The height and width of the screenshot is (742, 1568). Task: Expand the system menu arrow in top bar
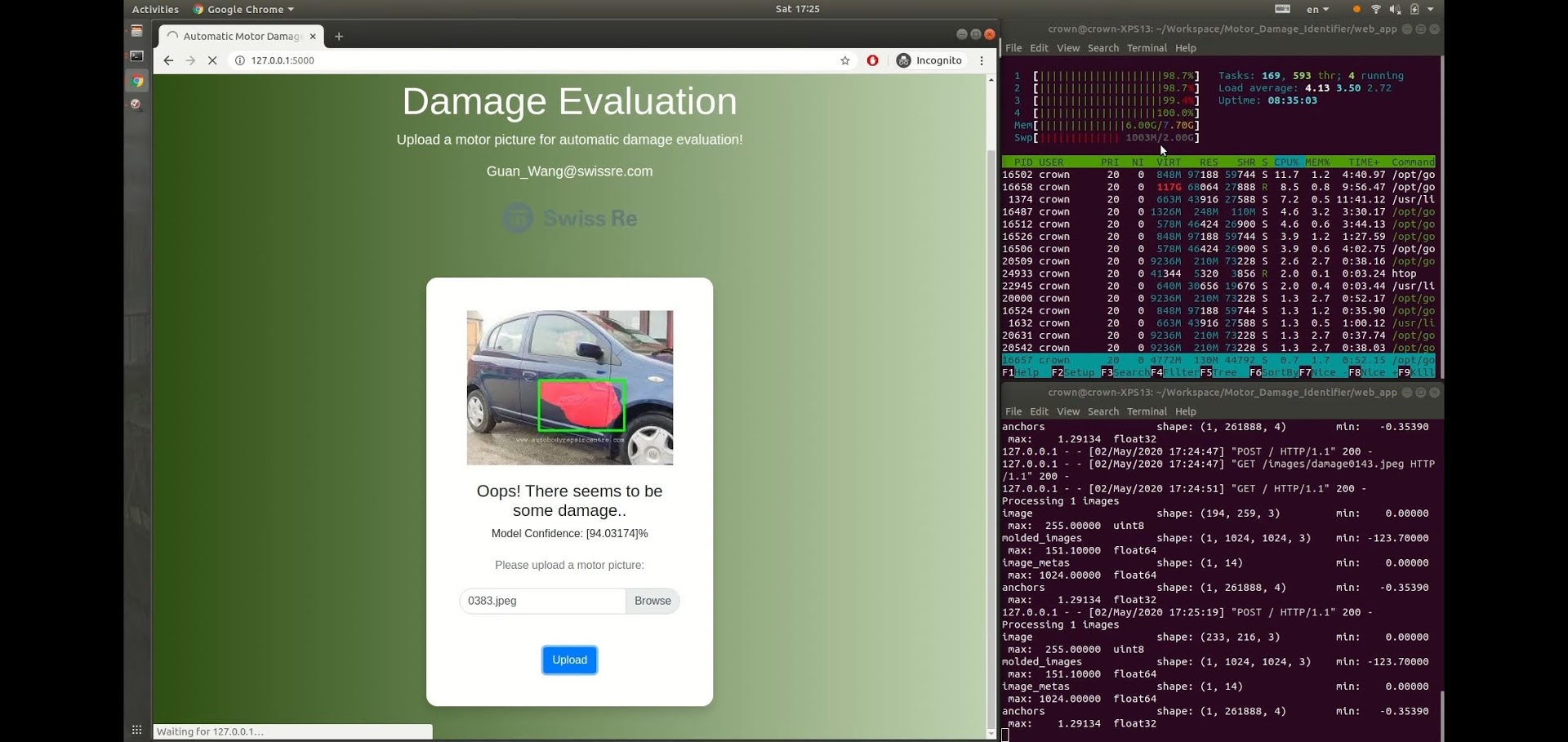(1430, 10)
